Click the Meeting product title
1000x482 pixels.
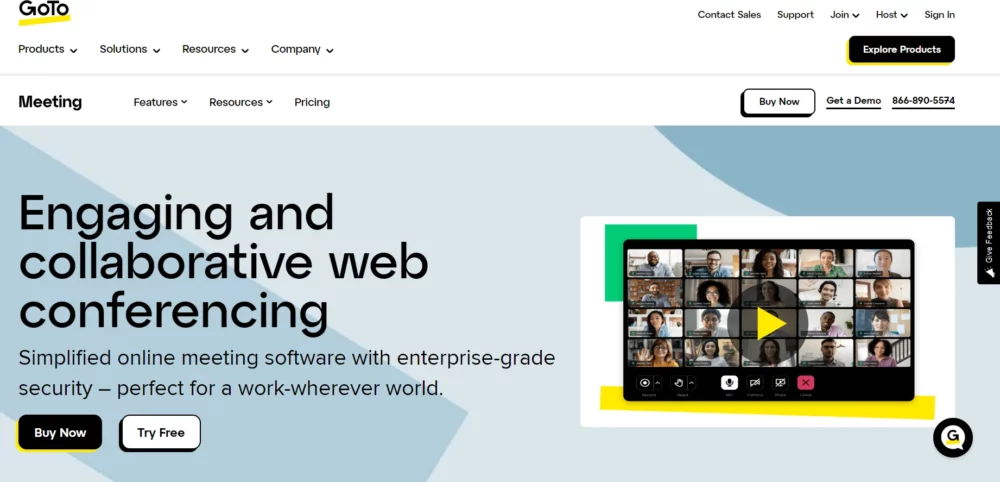(50, 102)
